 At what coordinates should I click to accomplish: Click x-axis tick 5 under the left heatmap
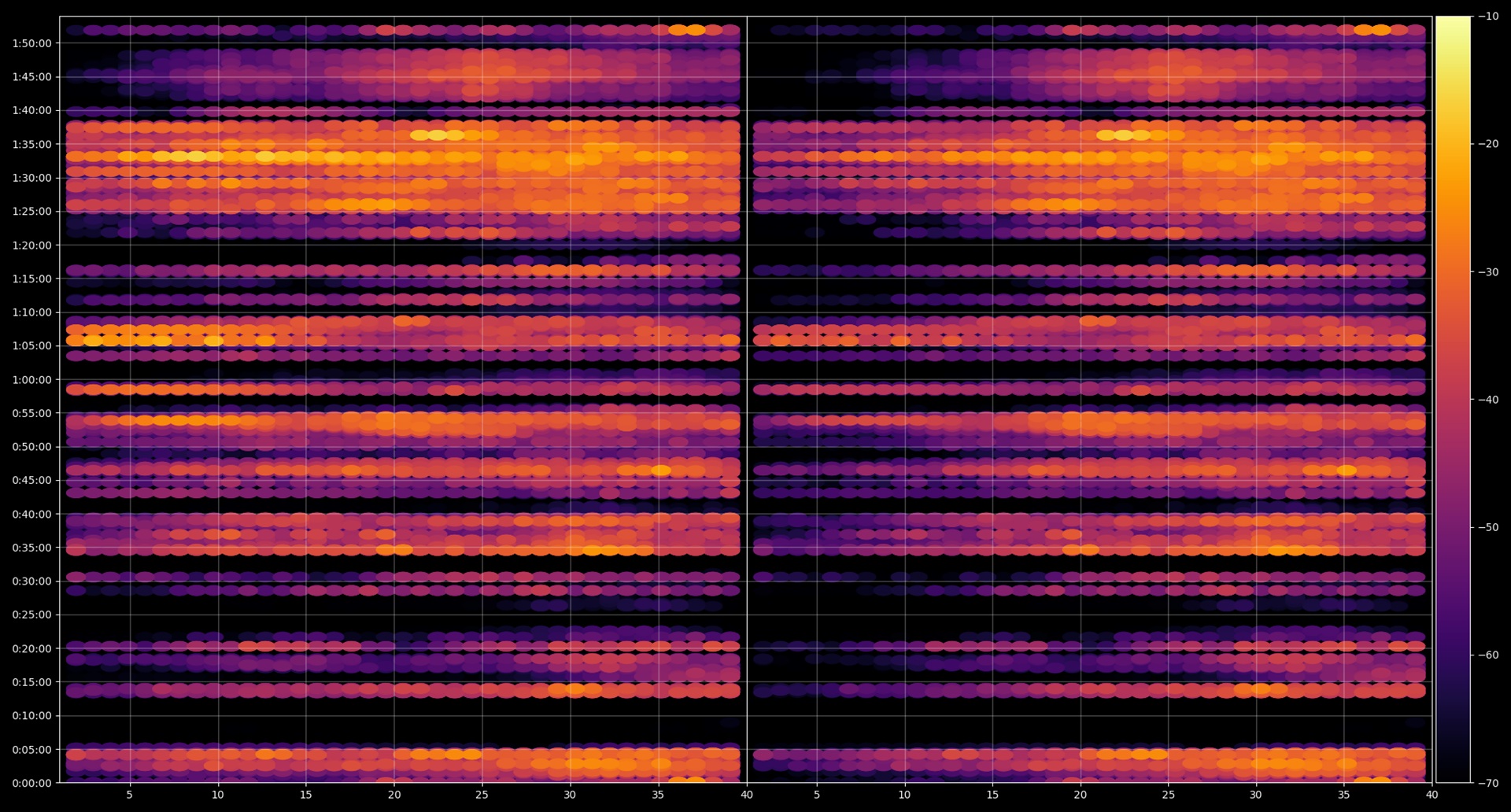coord(130,795)
